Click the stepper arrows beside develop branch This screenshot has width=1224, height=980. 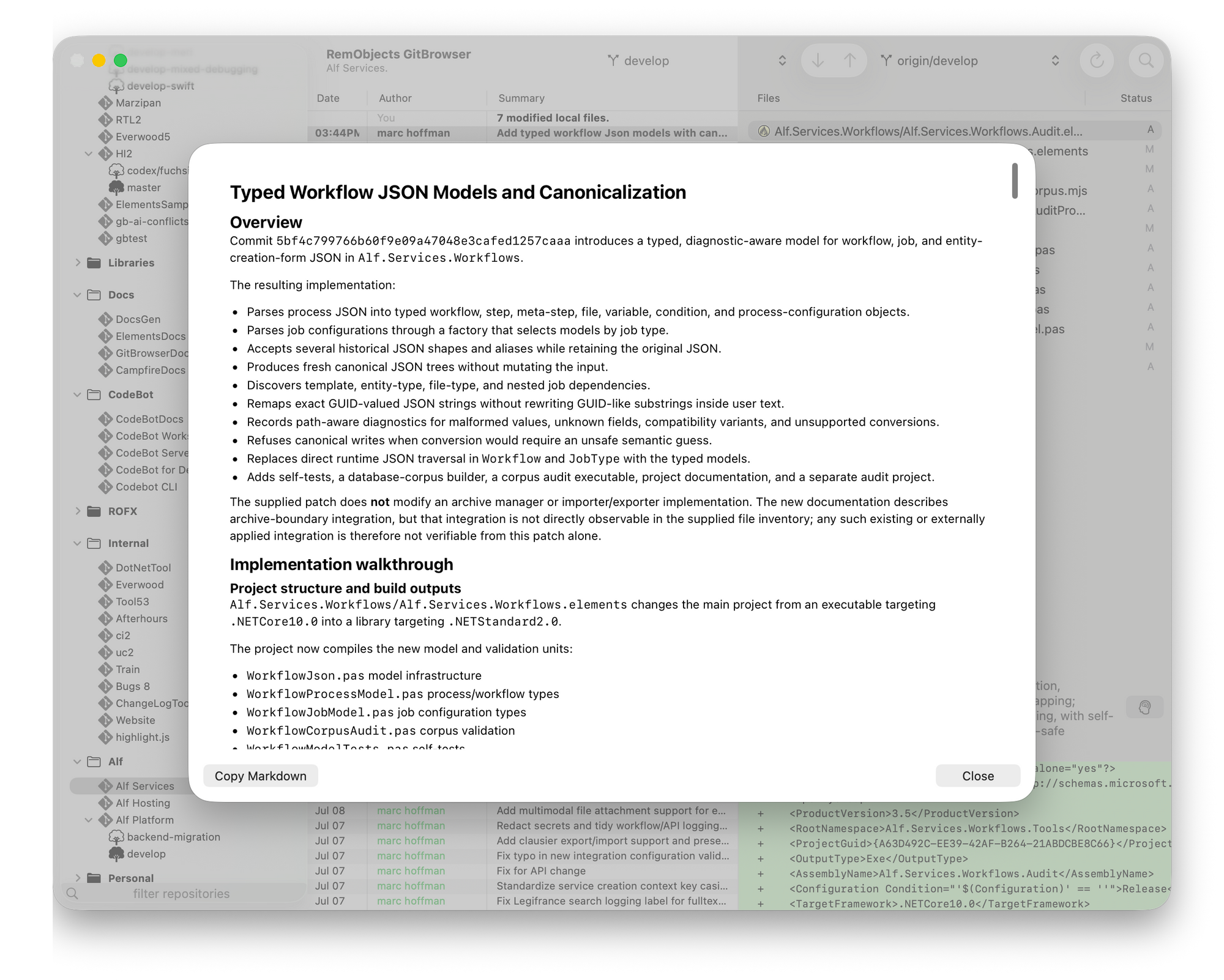[x=782, y=61]
